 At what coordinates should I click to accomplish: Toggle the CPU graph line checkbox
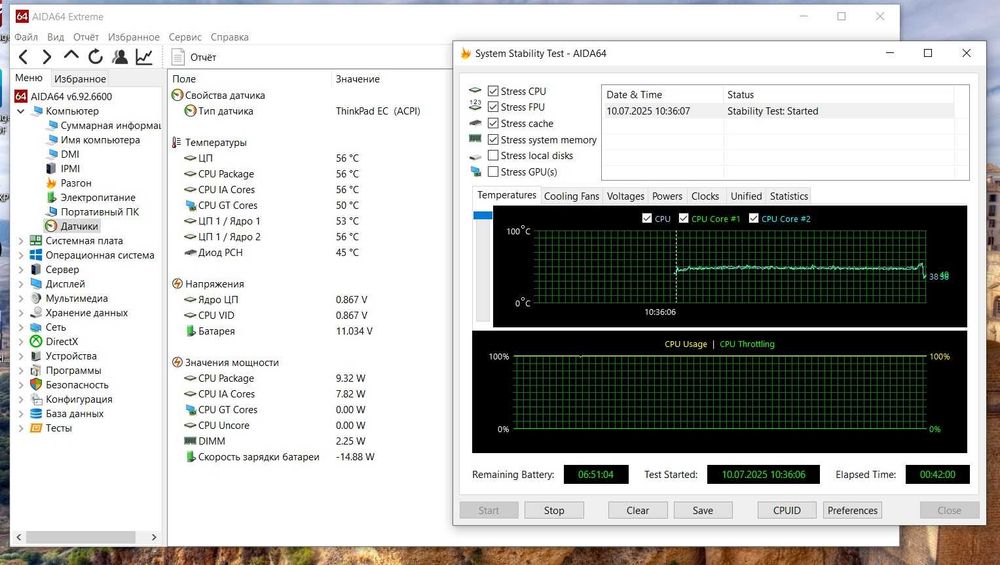coord(647,218)
